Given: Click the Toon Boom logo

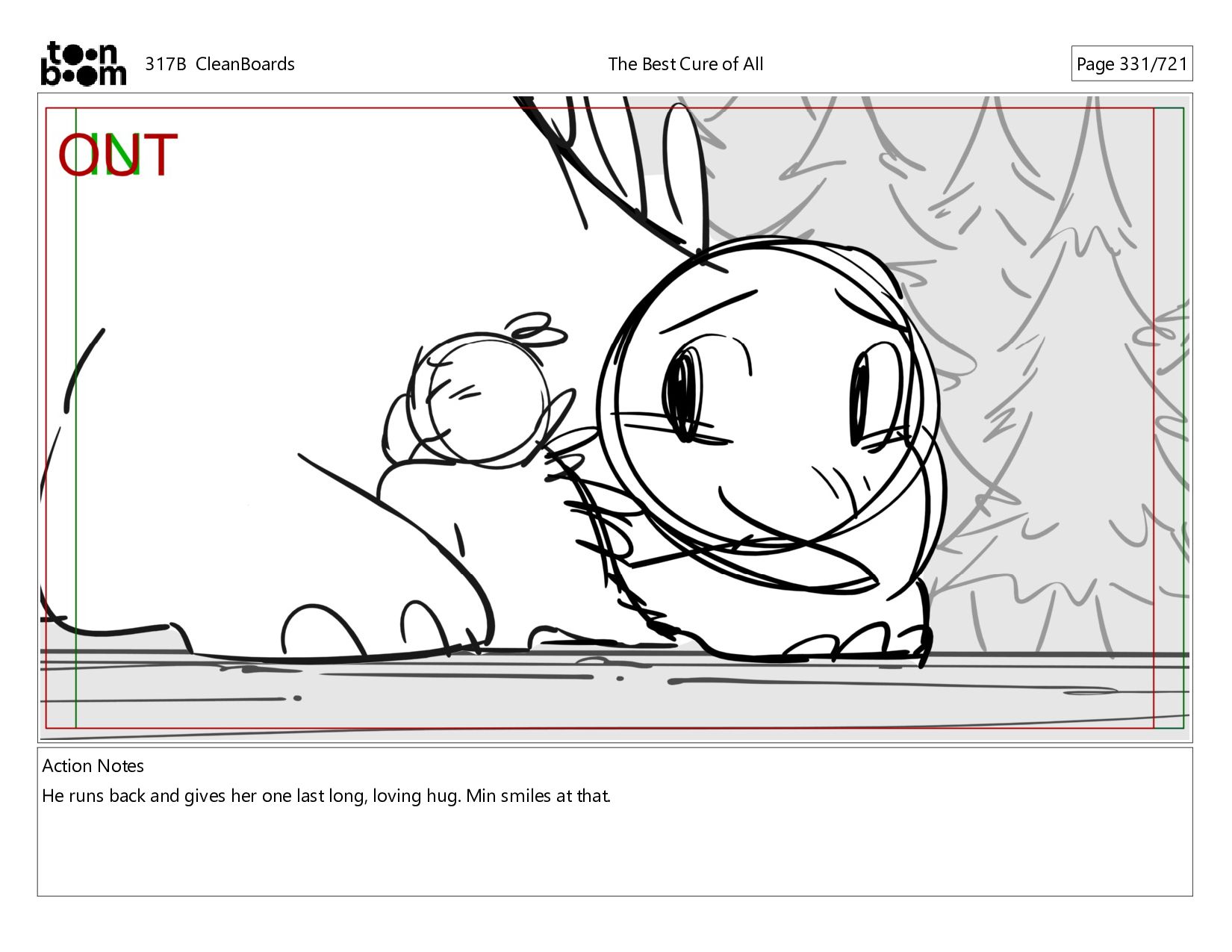Looking at the screenshot, I should (x=83, y=63).
